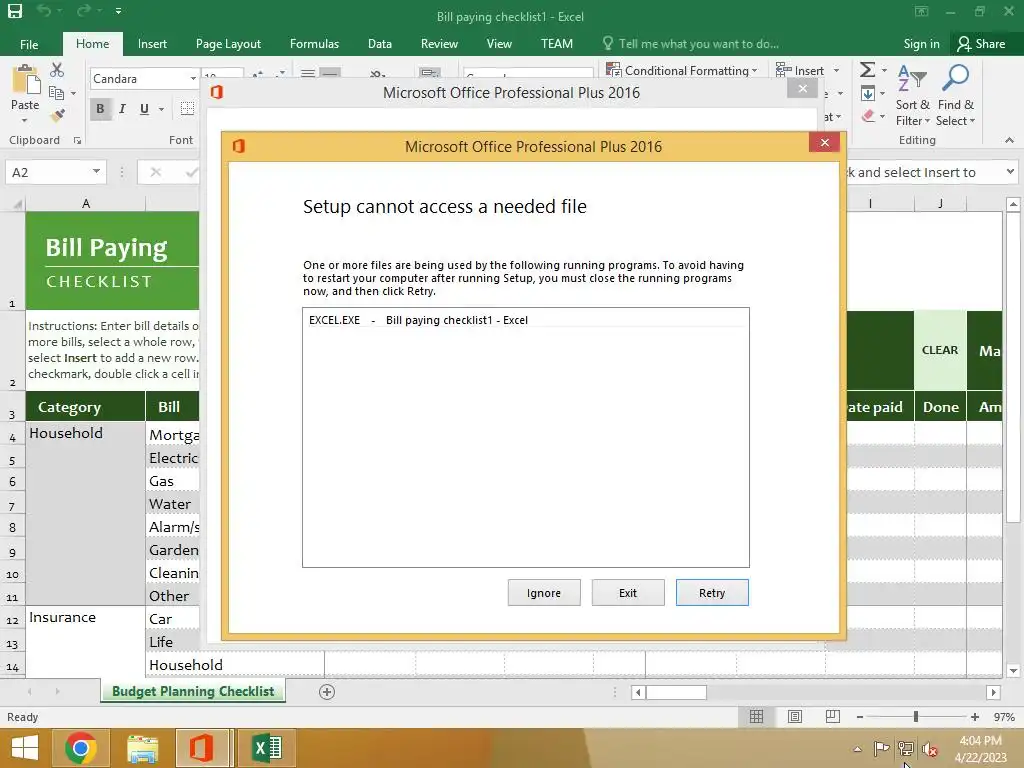Click the Cut scissors icon
This screenshot has width=1024, height=768.
coord(57,70)
